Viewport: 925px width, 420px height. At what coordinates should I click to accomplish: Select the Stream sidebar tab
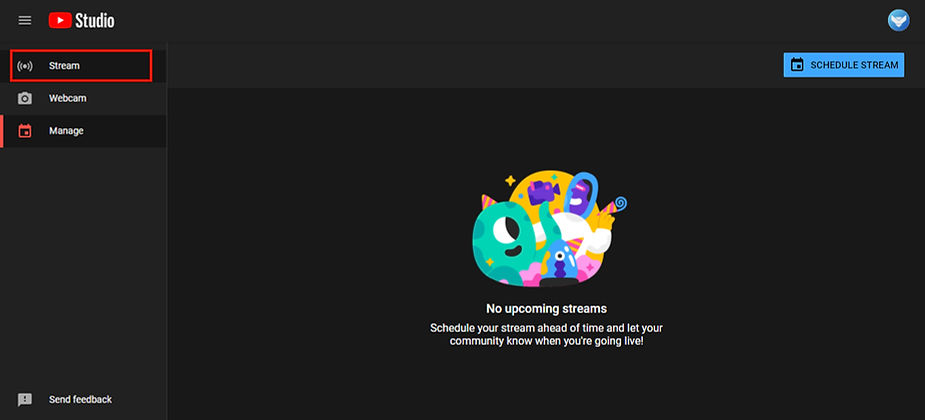tap(81, 65)
